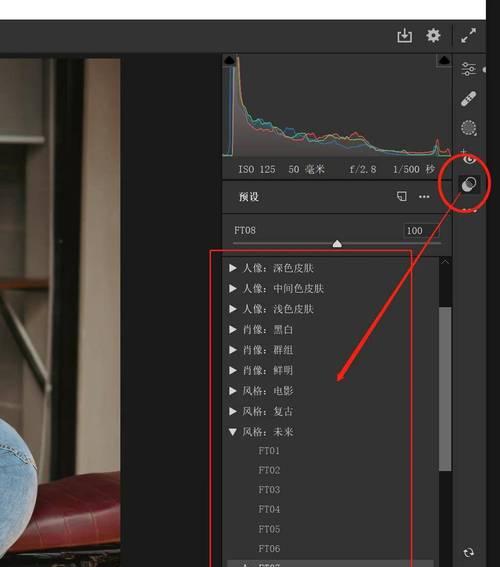Apply the FT06 preset
The width and height of the screenshot is (500, 567).
click(x=269, y=549)
